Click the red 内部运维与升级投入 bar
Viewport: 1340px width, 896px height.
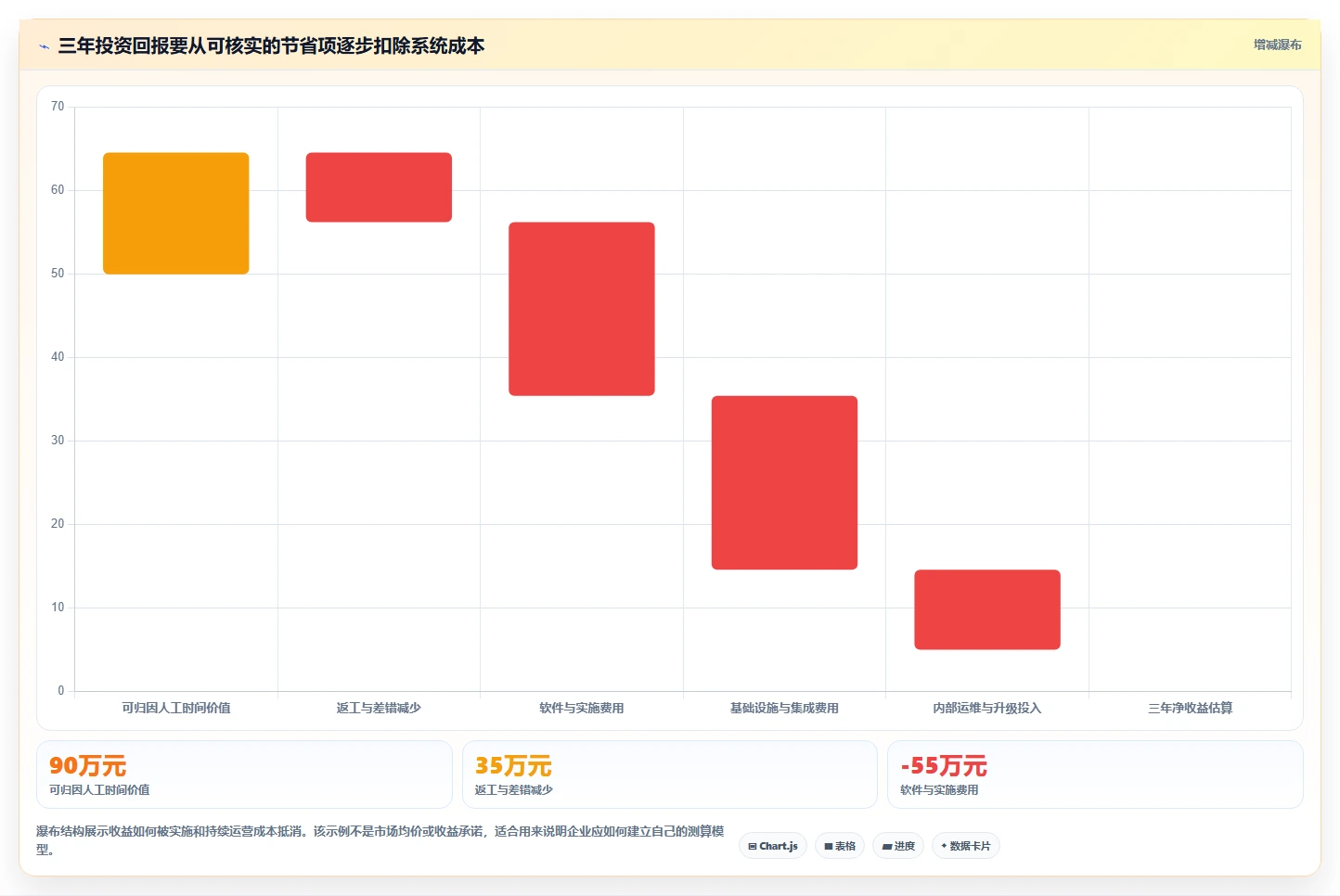click(x=987, y=609)
